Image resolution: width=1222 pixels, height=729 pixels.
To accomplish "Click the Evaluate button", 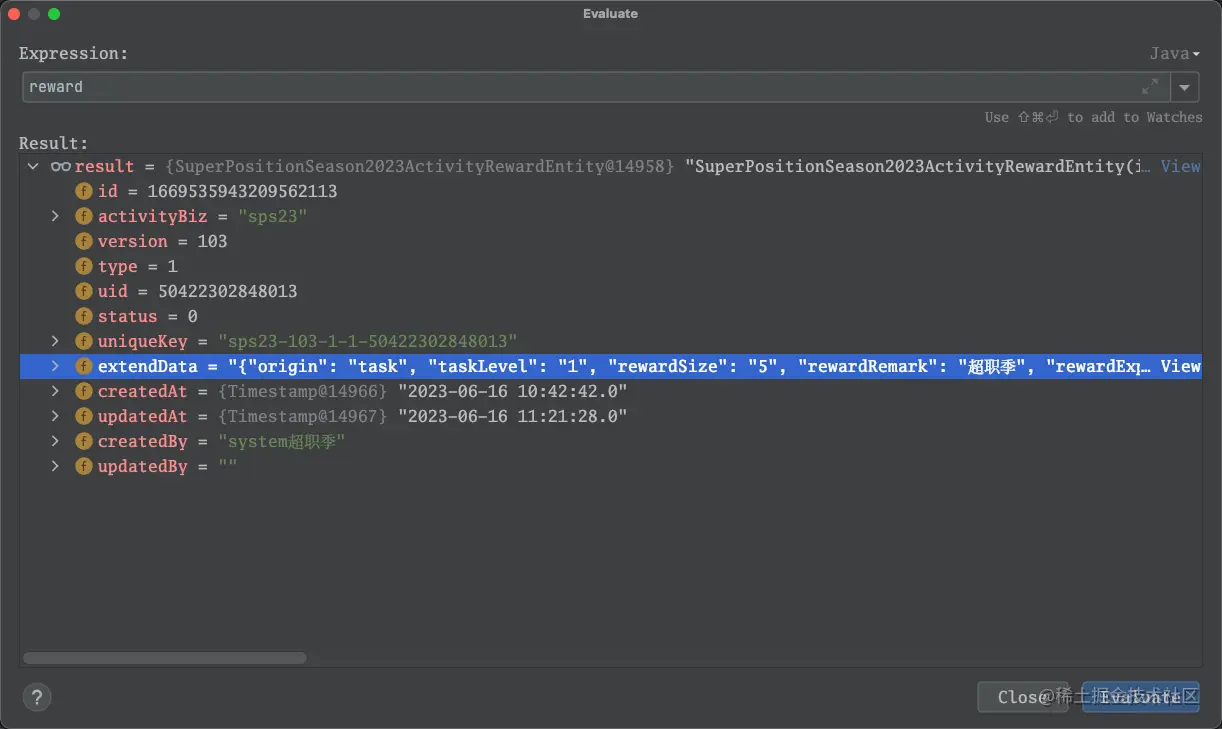I will click(1140, 697).
